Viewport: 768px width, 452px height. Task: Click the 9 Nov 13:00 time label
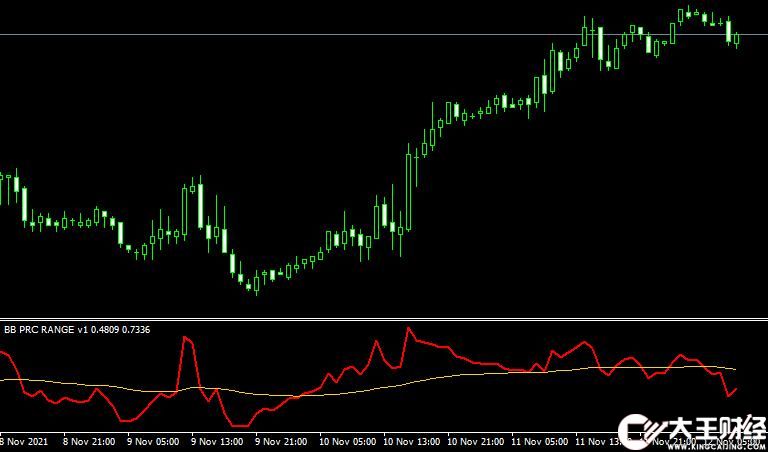218,442
